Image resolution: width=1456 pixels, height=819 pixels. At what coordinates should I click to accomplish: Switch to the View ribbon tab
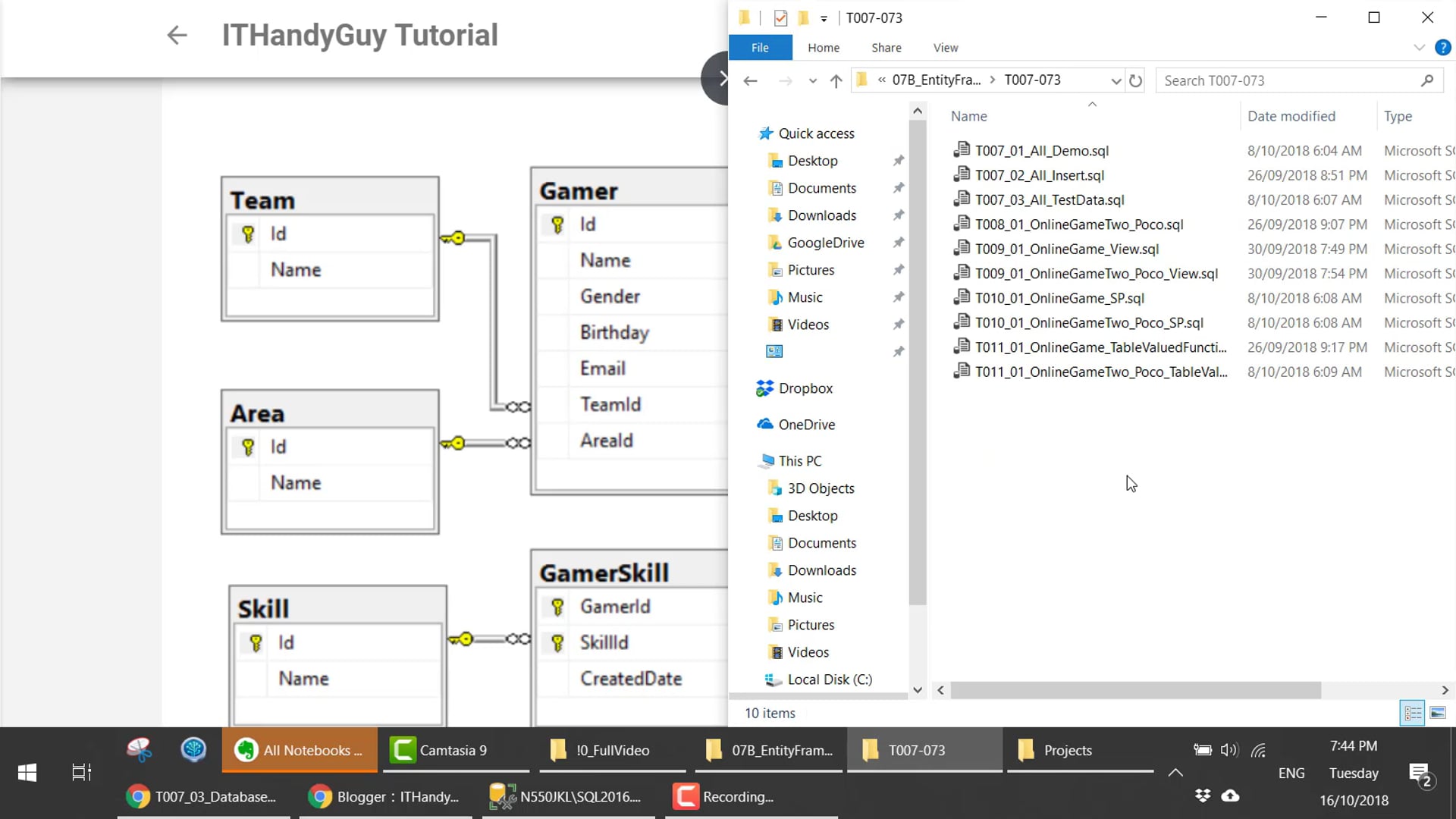pos(945,48)
